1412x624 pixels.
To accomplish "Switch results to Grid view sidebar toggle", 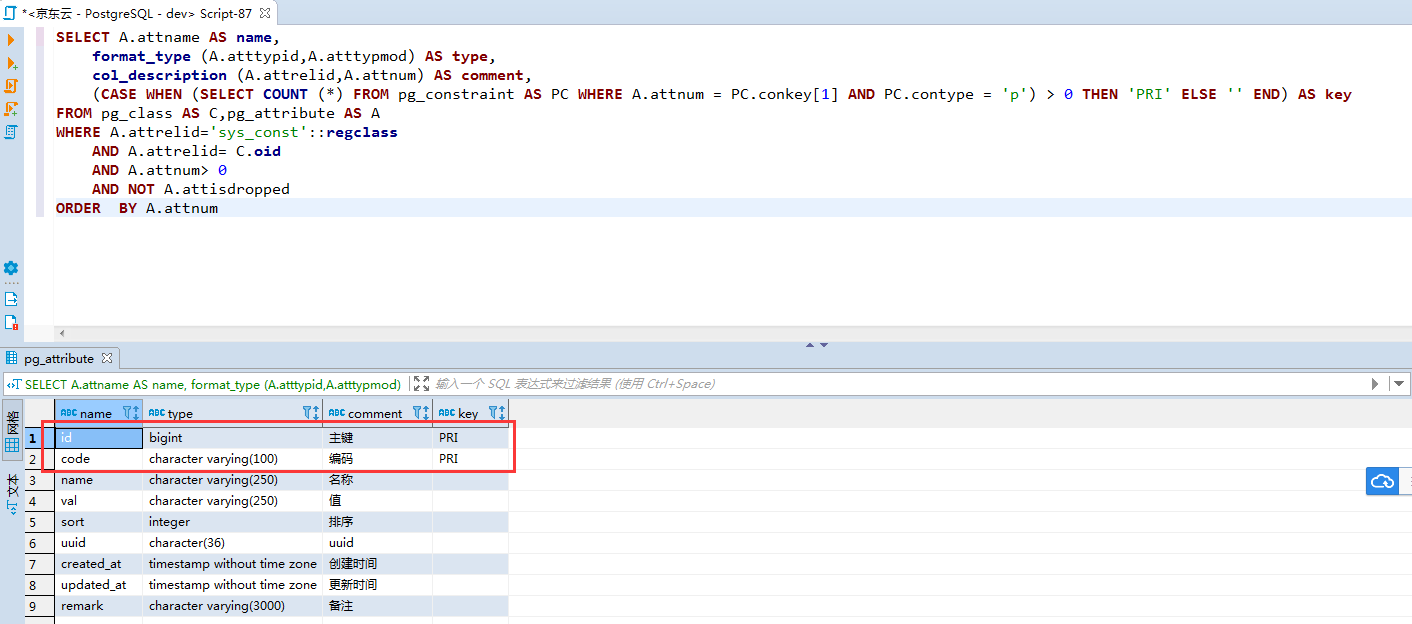I will coord(12,435).
